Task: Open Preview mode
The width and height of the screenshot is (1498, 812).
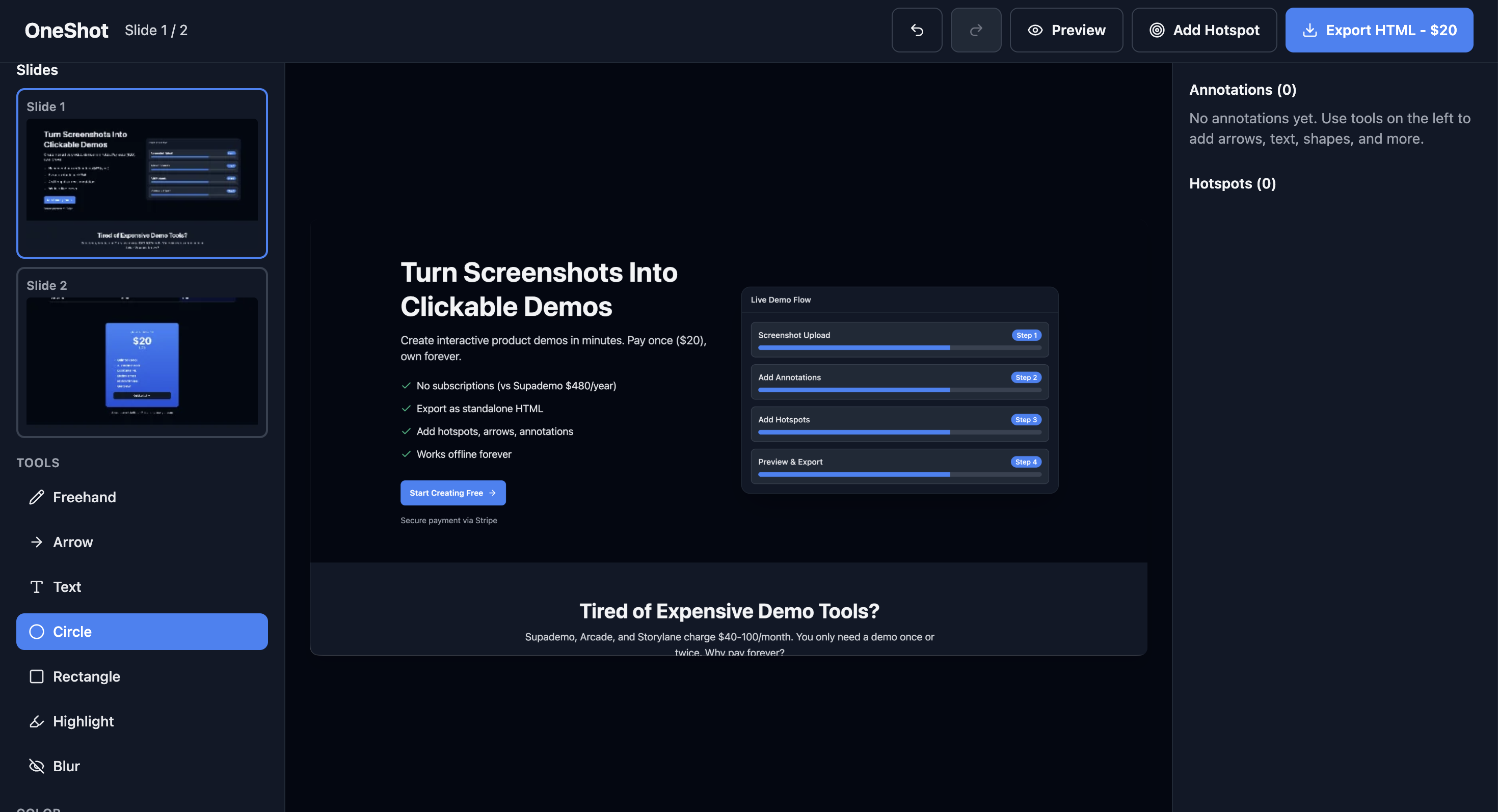Action: tap(1066, 30)
